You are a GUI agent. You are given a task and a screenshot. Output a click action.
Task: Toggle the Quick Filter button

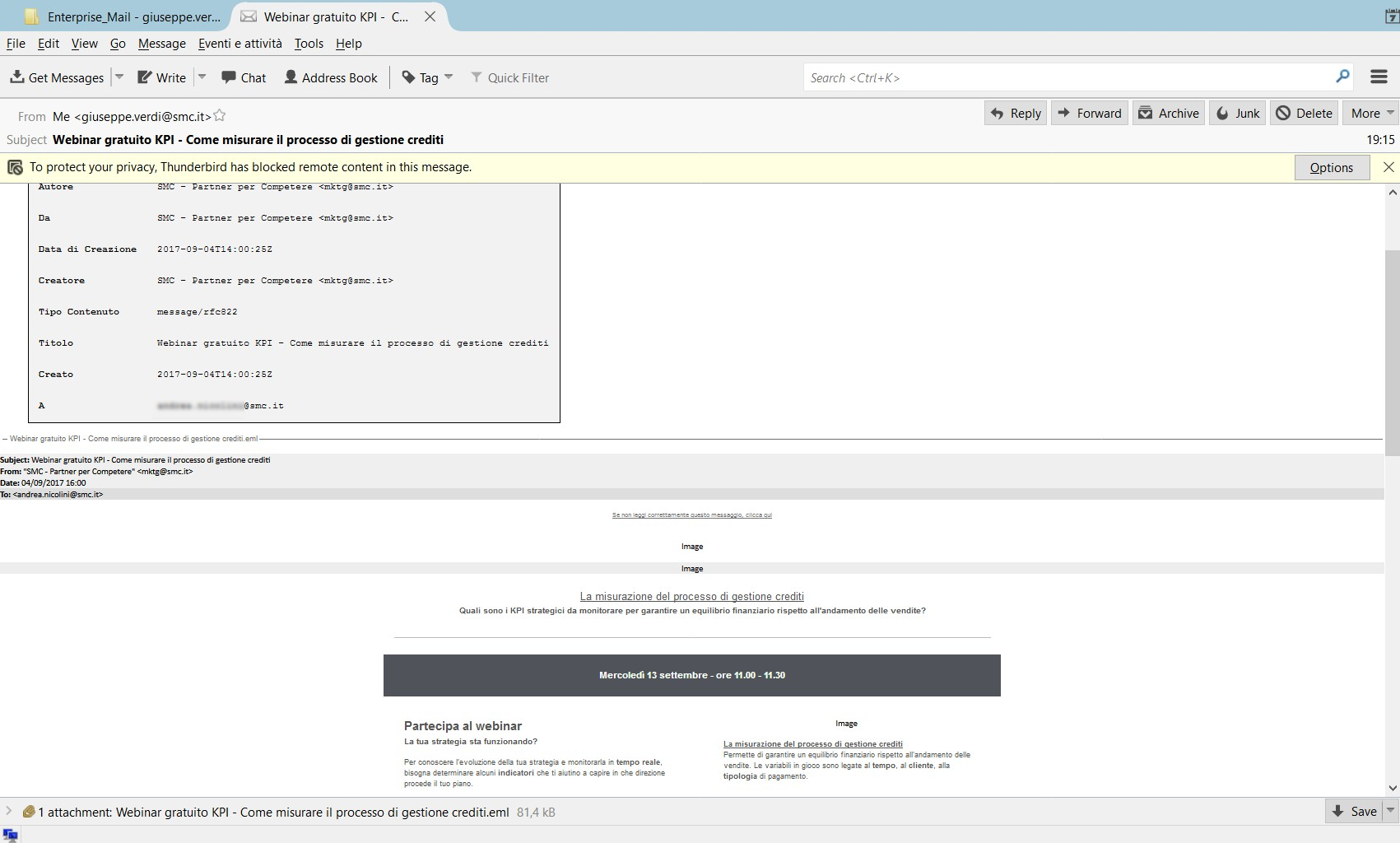coord(509,77)
